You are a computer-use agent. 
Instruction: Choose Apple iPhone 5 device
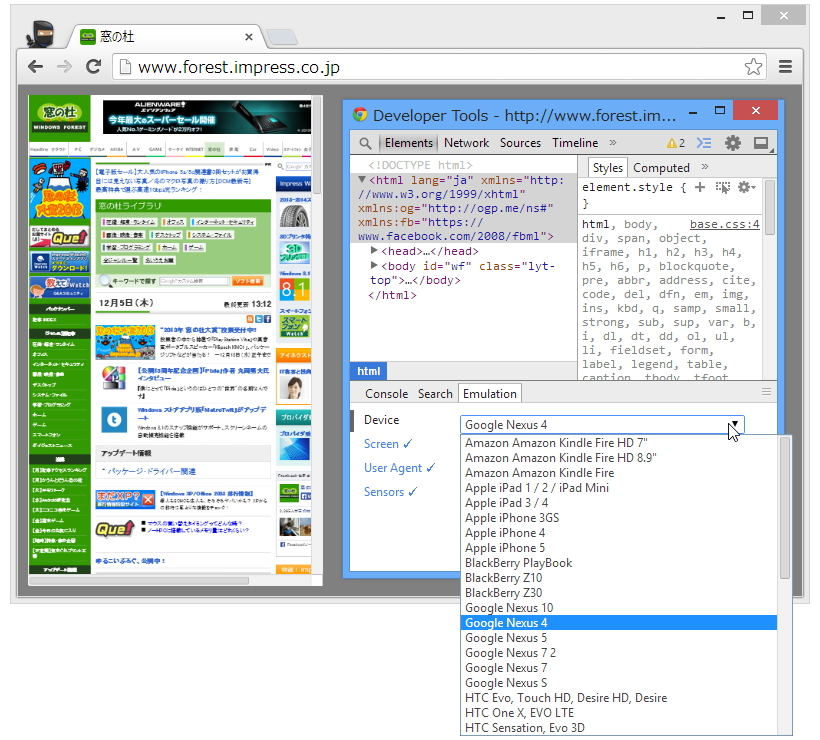click(619, 548)
